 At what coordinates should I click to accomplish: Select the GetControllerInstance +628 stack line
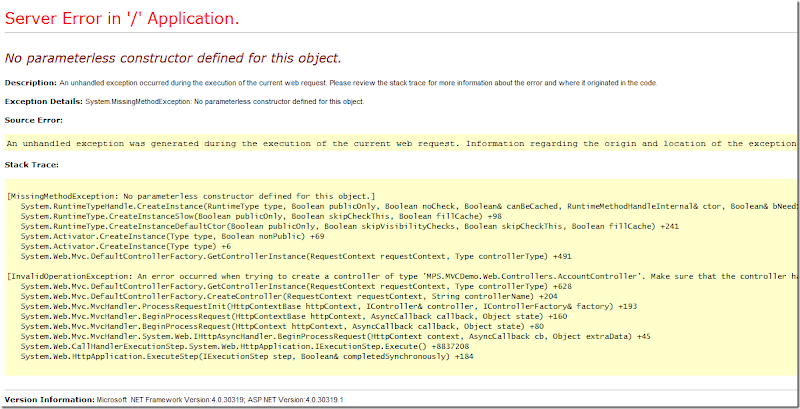coord(296,286)
